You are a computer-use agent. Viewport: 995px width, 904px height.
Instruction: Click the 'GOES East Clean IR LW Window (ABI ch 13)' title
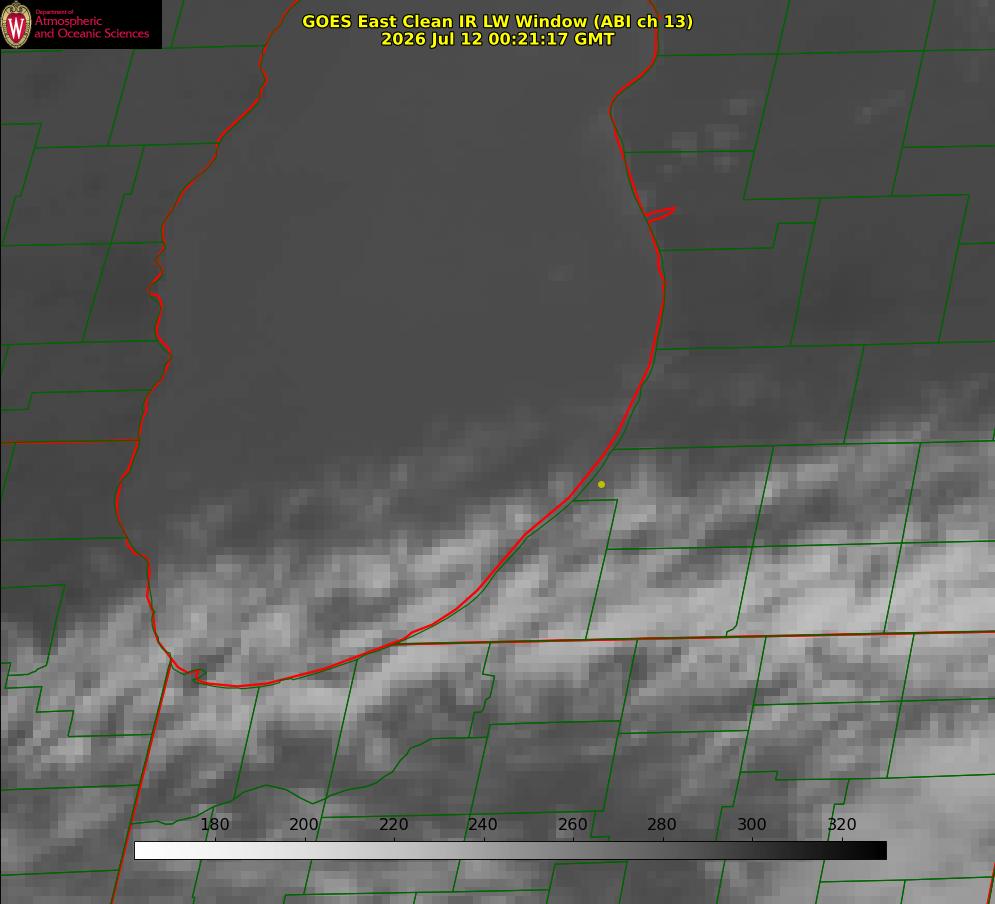[x=498, y=21]
